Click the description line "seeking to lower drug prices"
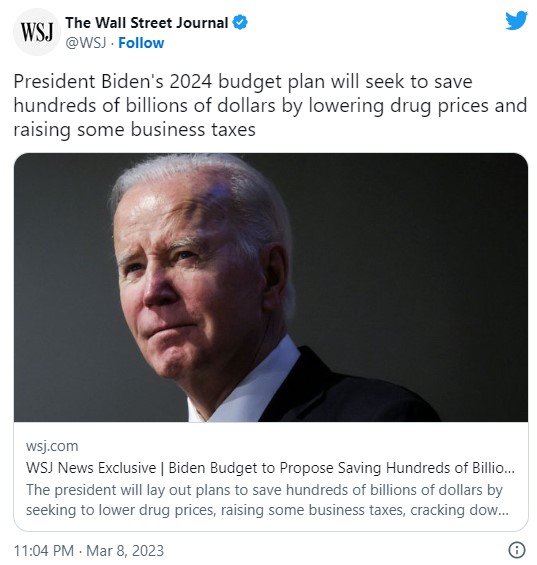This screenshot has height=565, width=537. click(267, 510)
